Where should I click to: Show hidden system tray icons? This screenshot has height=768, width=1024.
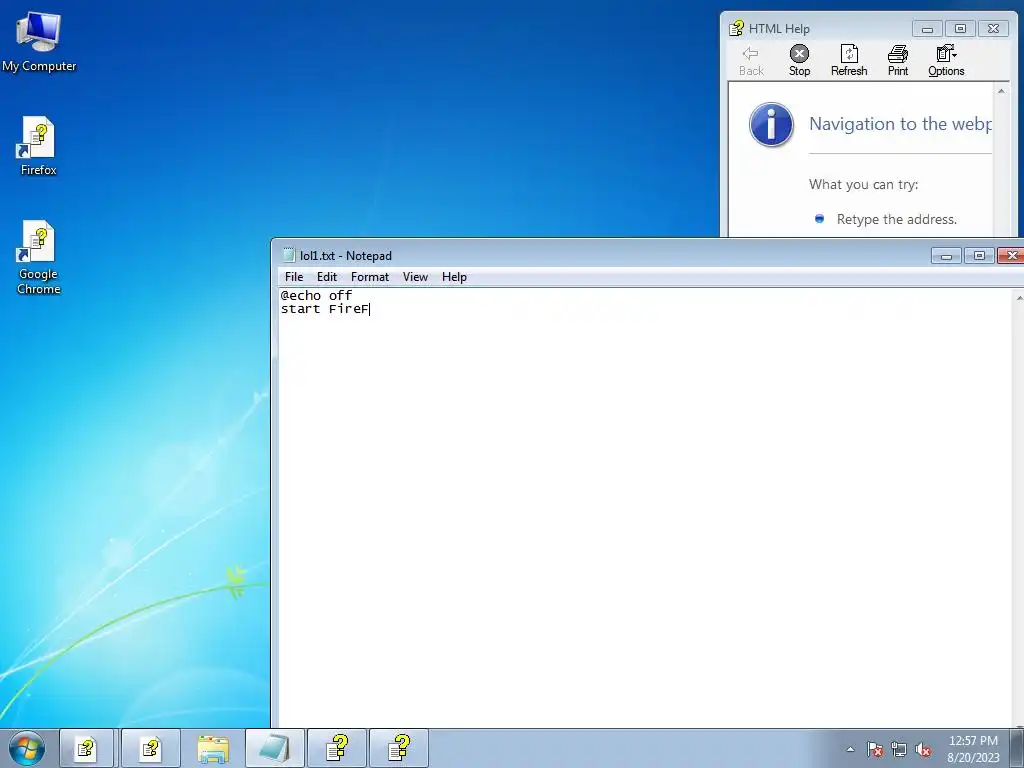tap(850, 749)
